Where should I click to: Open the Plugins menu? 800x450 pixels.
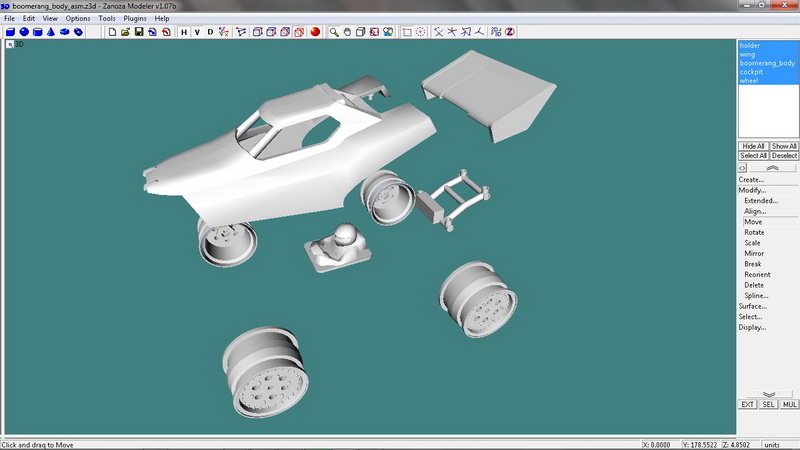[x=134, y=18]
